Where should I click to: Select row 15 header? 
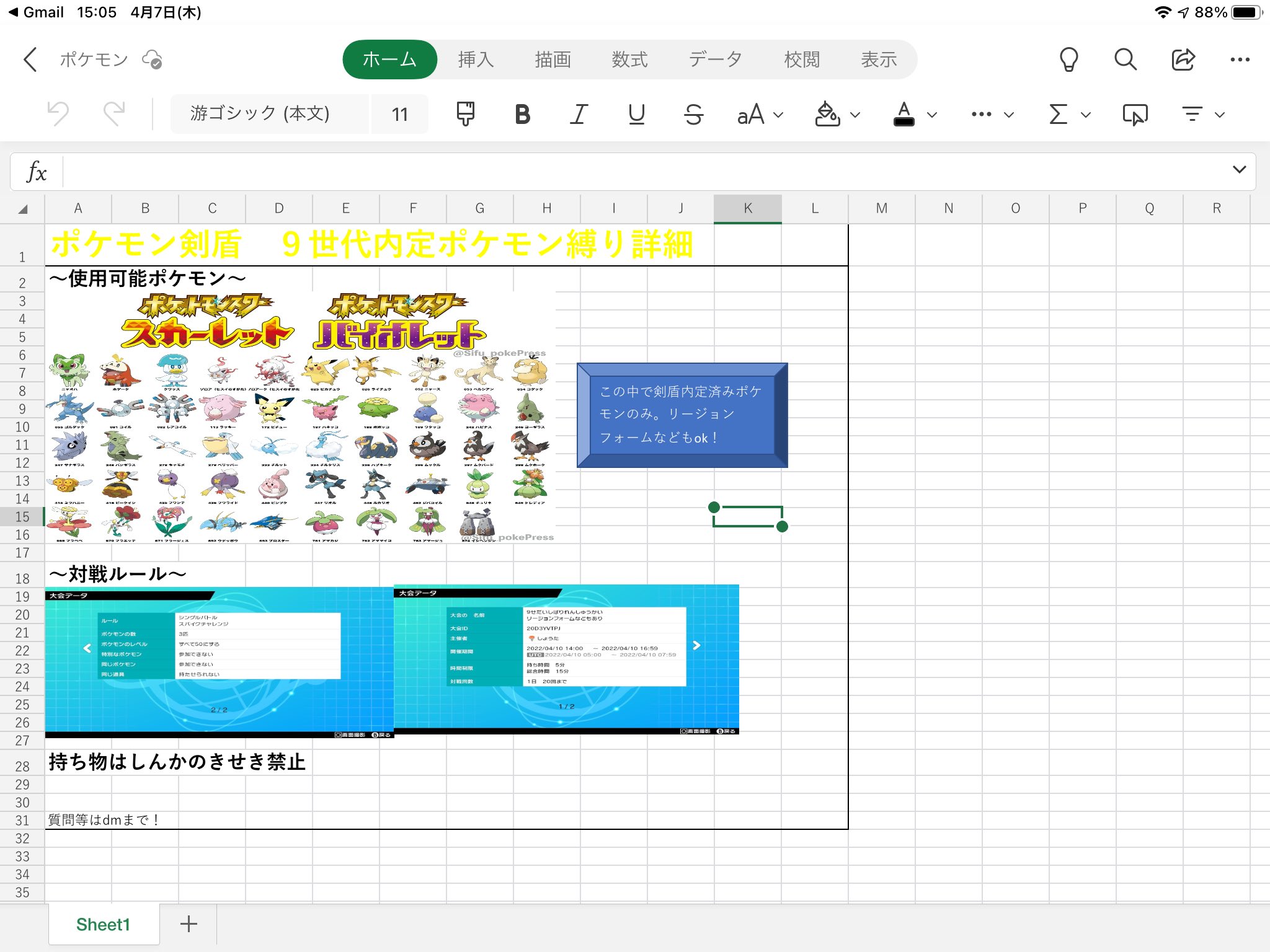22,516
